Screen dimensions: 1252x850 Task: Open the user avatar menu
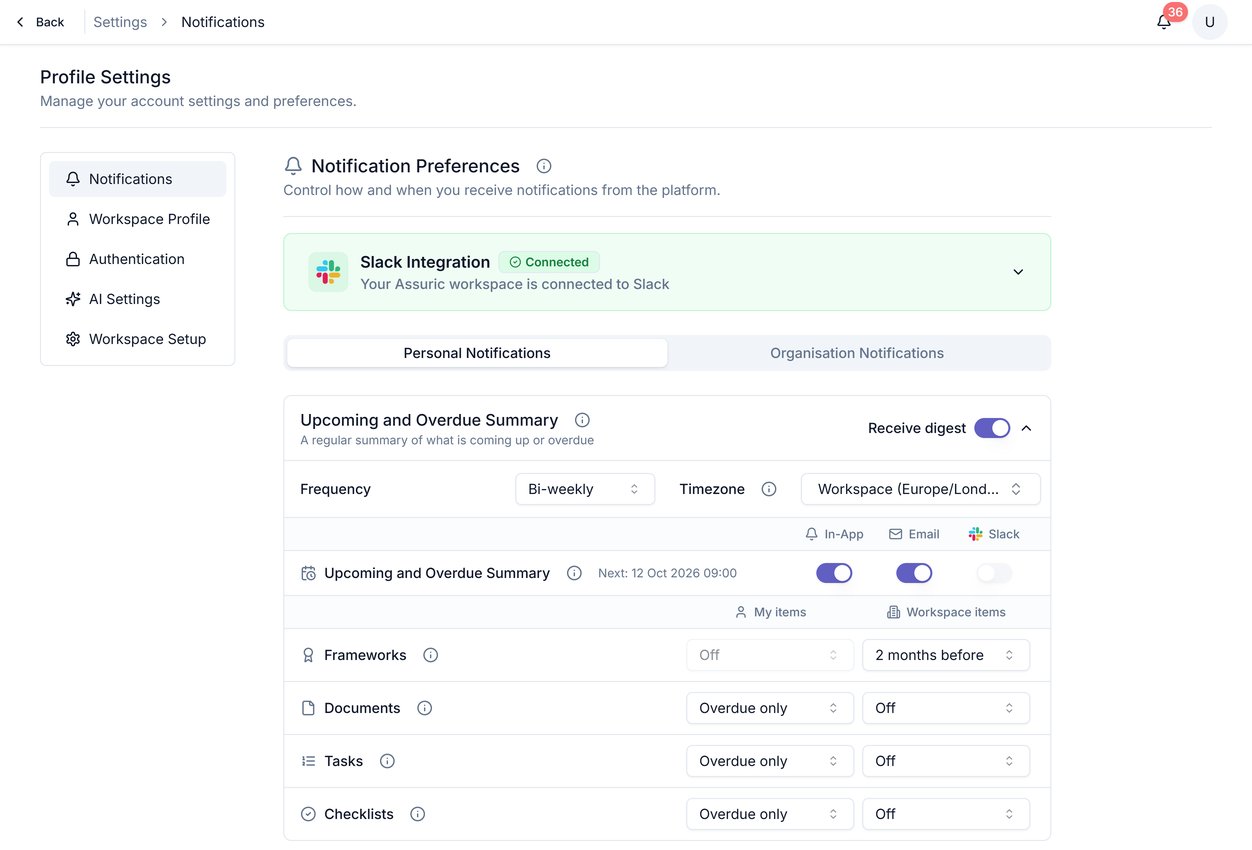click(1210, 22)
